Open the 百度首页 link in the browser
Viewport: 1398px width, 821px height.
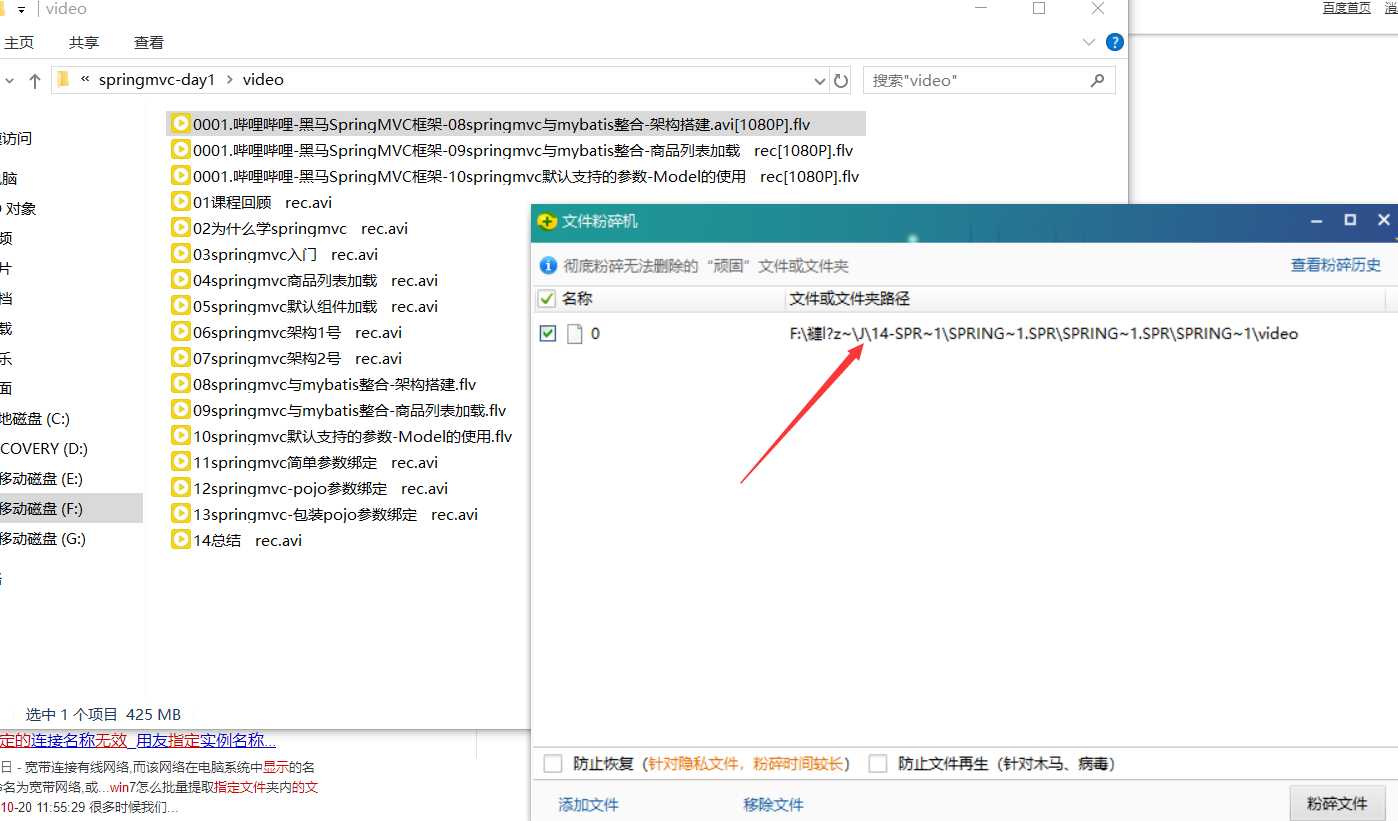[1347, 8]
